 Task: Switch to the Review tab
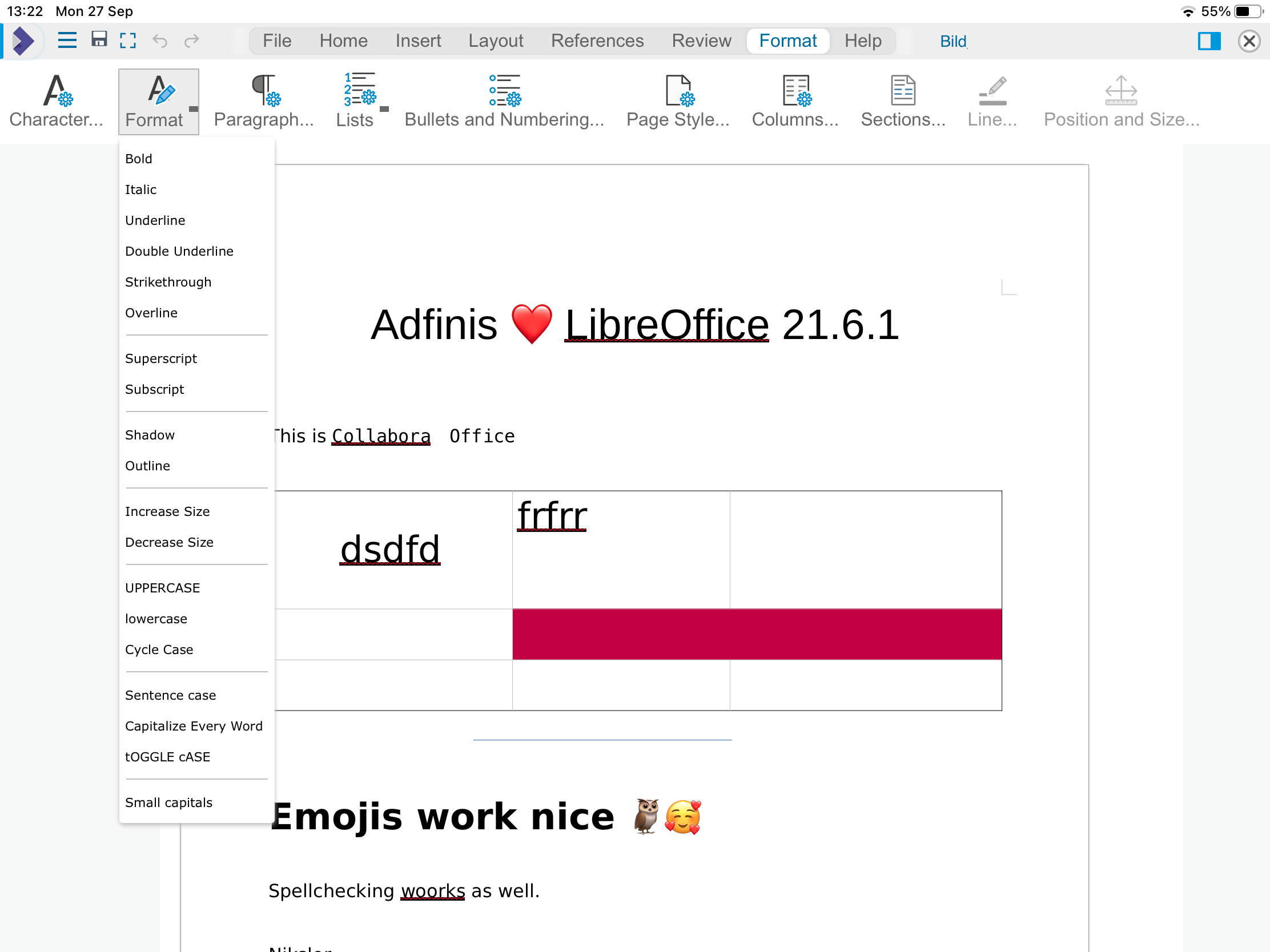tap(701, 41)
